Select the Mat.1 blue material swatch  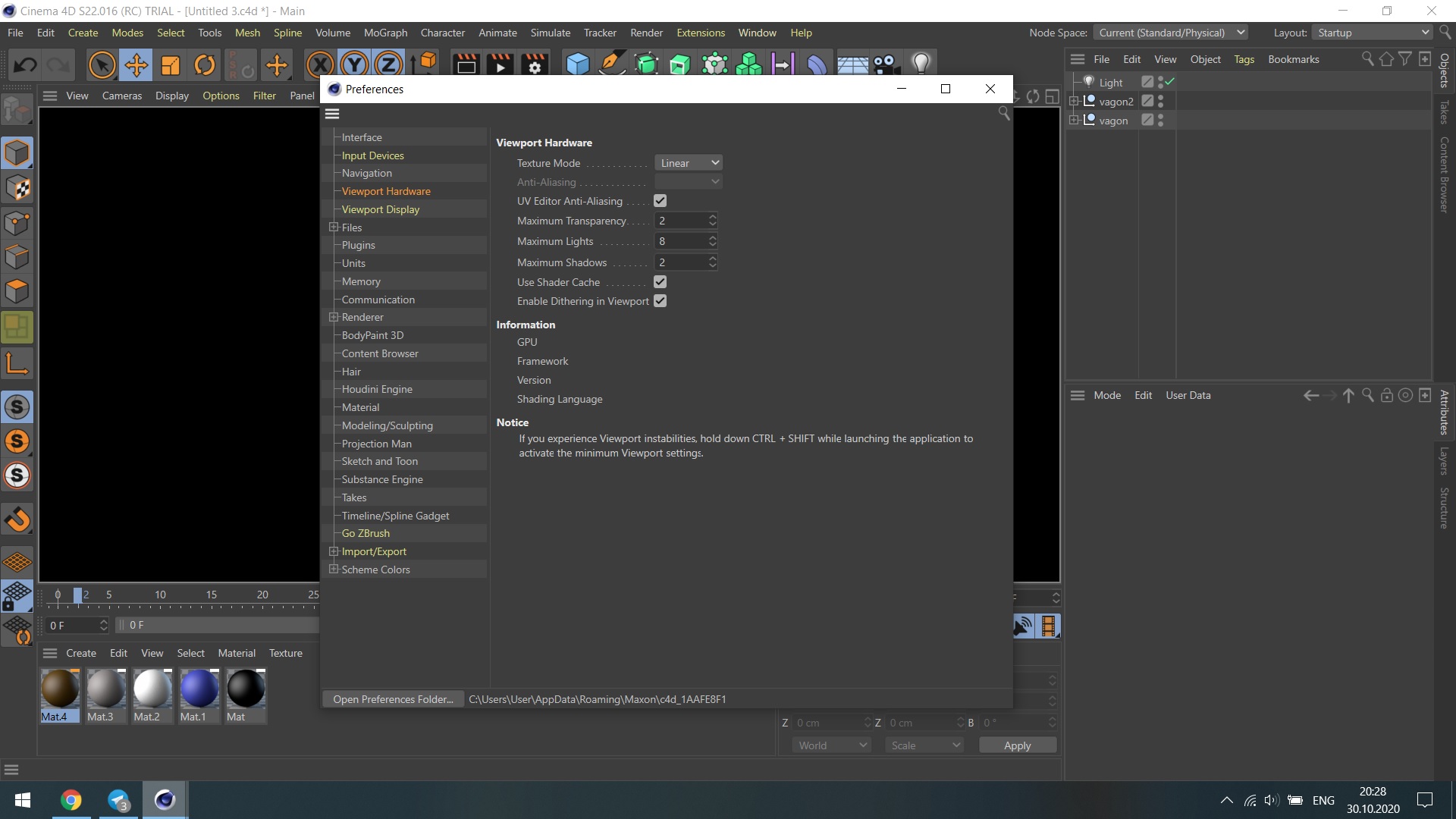199,695
